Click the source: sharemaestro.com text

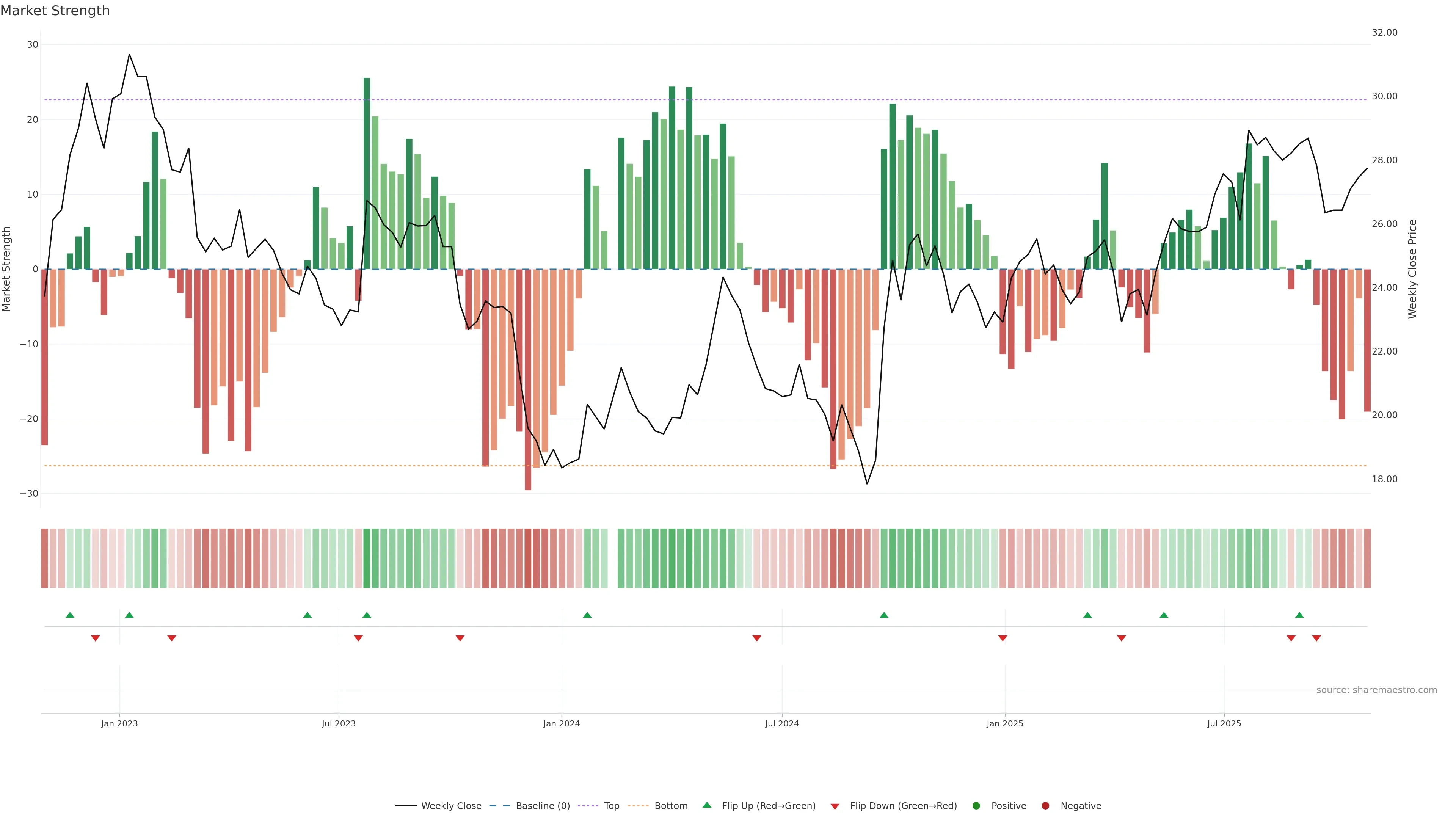point(1376,690)
